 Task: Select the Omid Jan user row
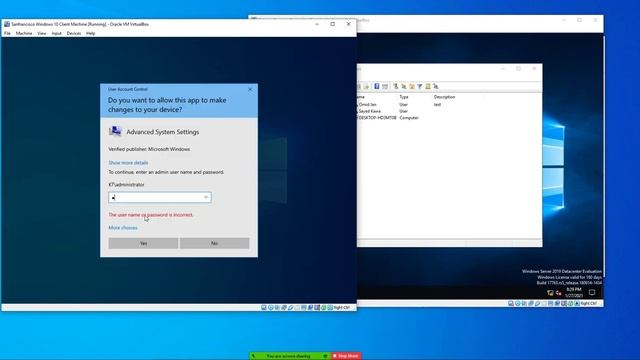(368, 104)
